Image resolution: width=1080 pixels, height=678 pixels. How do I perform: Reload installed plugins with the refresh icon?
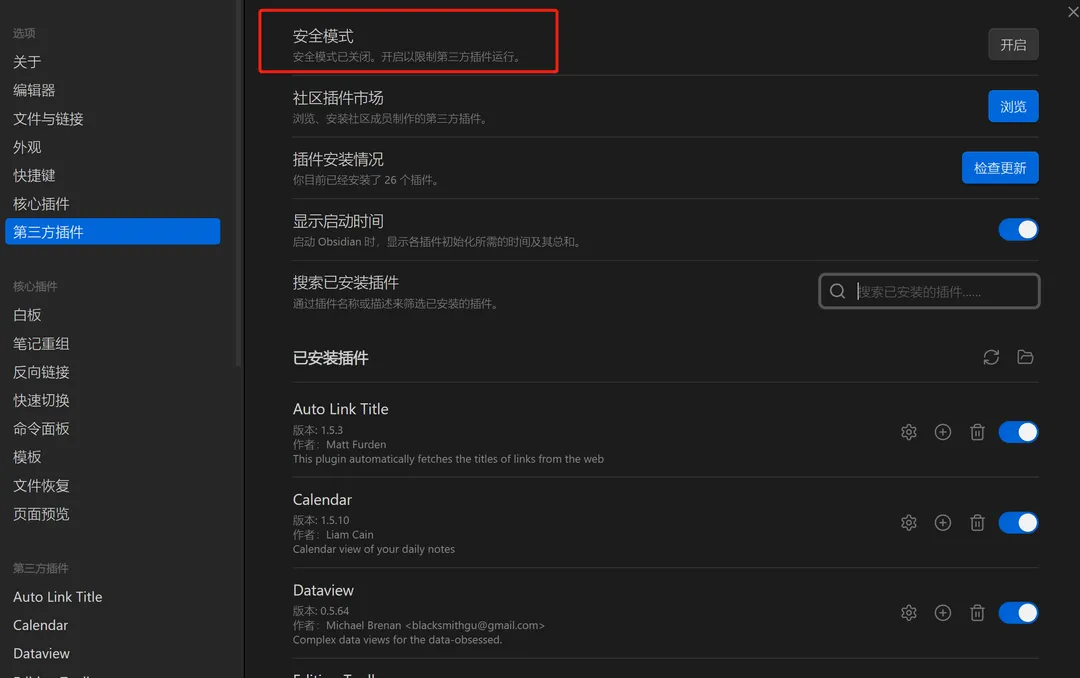[x=991, y=357]
